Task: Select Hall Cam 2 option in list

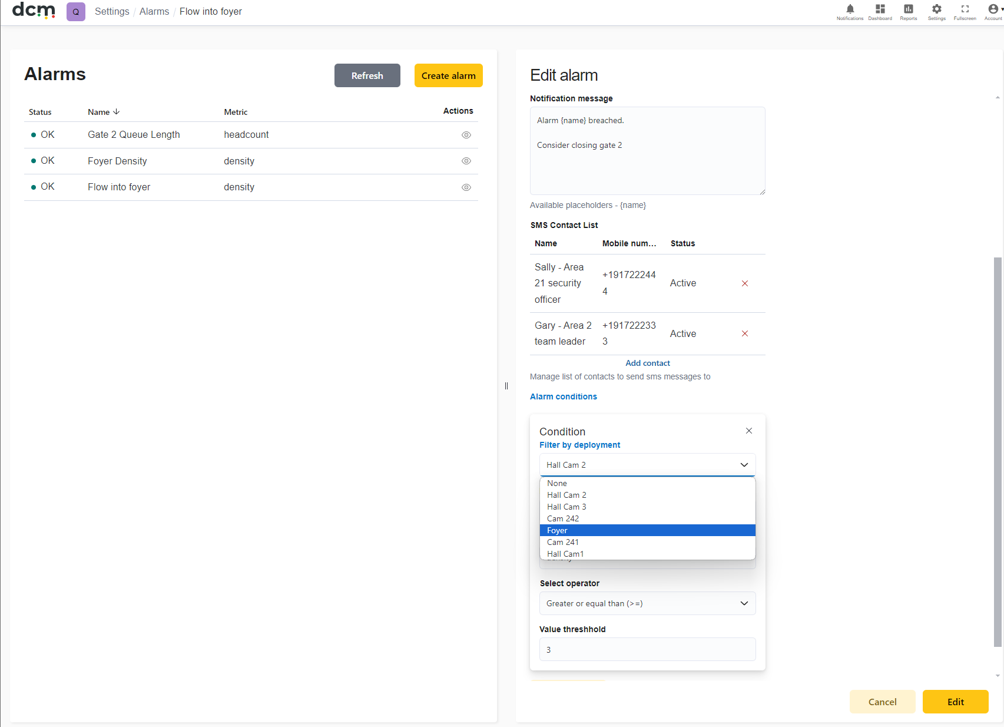Action: click(647, 495)
